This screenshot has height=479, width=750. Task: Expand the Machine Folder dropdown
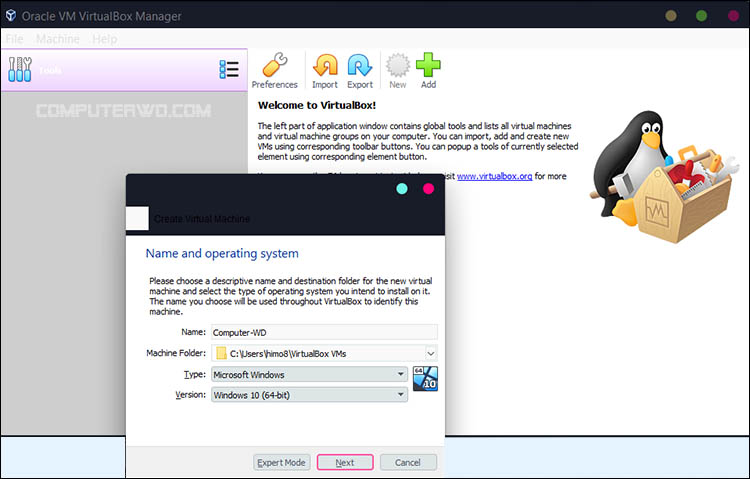click(x=430, y=354)
